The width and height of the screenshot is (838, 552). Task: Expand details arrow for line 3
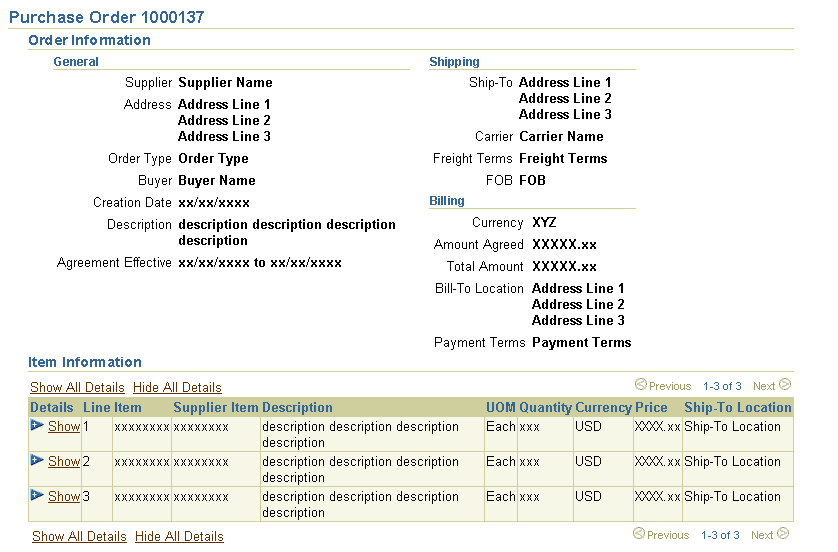pyautogui.click(x=37, y=495)
